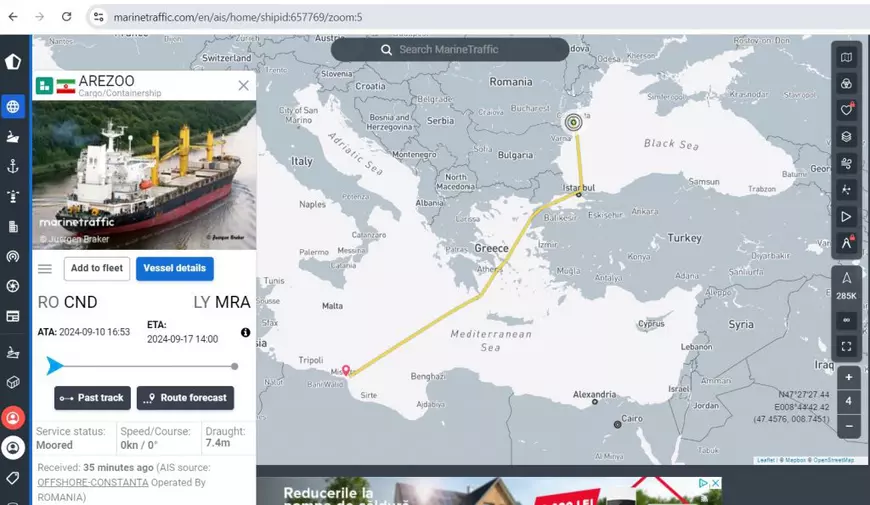Image resolution: width=870 pixels, height=505 pixels.
Task: Reload the page with the refresh button
Action: (66, 17)
